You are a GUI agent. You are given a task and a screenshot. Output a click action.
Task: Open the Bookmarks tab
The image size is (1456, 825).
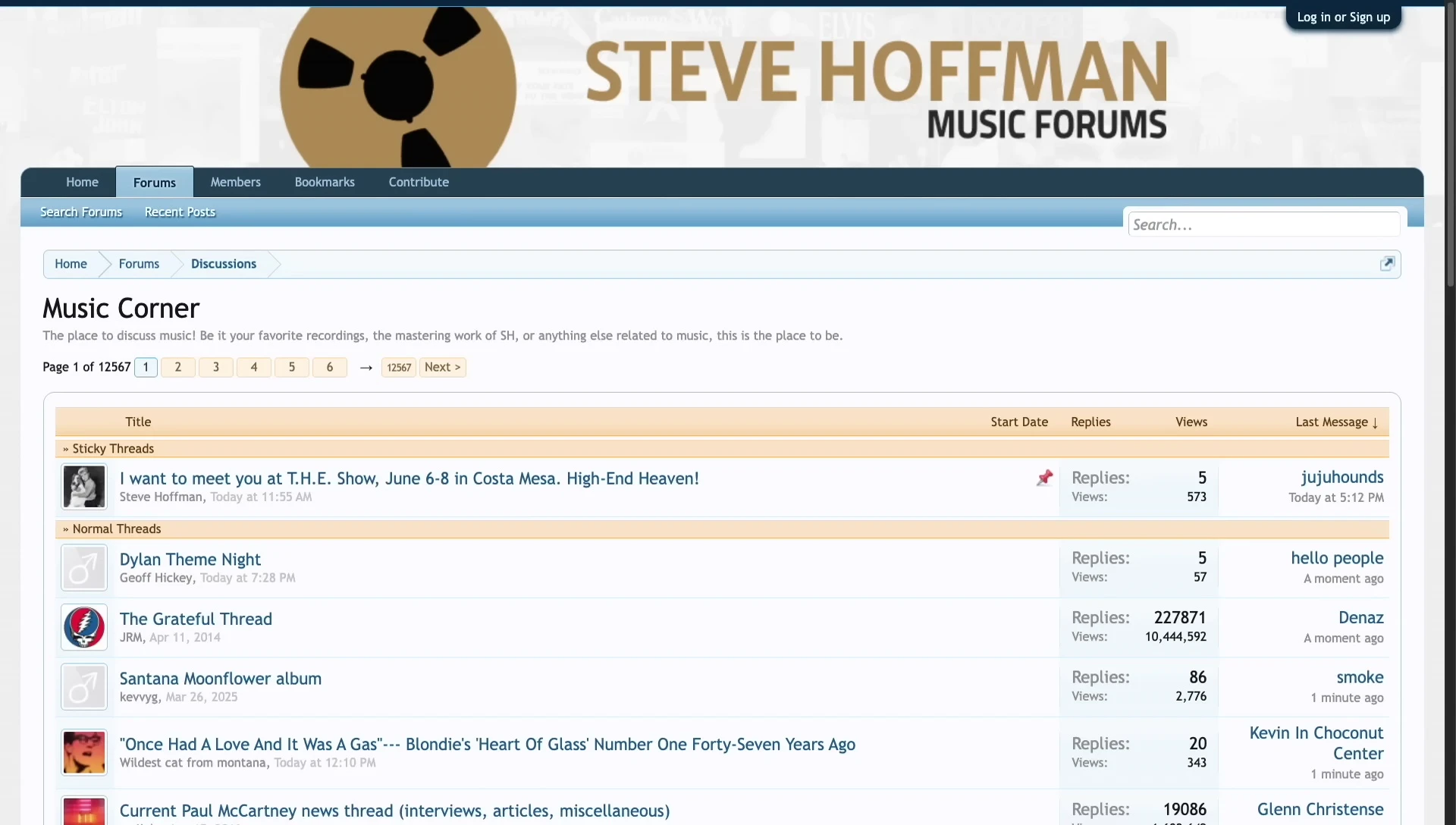click(x=325, y=182)
